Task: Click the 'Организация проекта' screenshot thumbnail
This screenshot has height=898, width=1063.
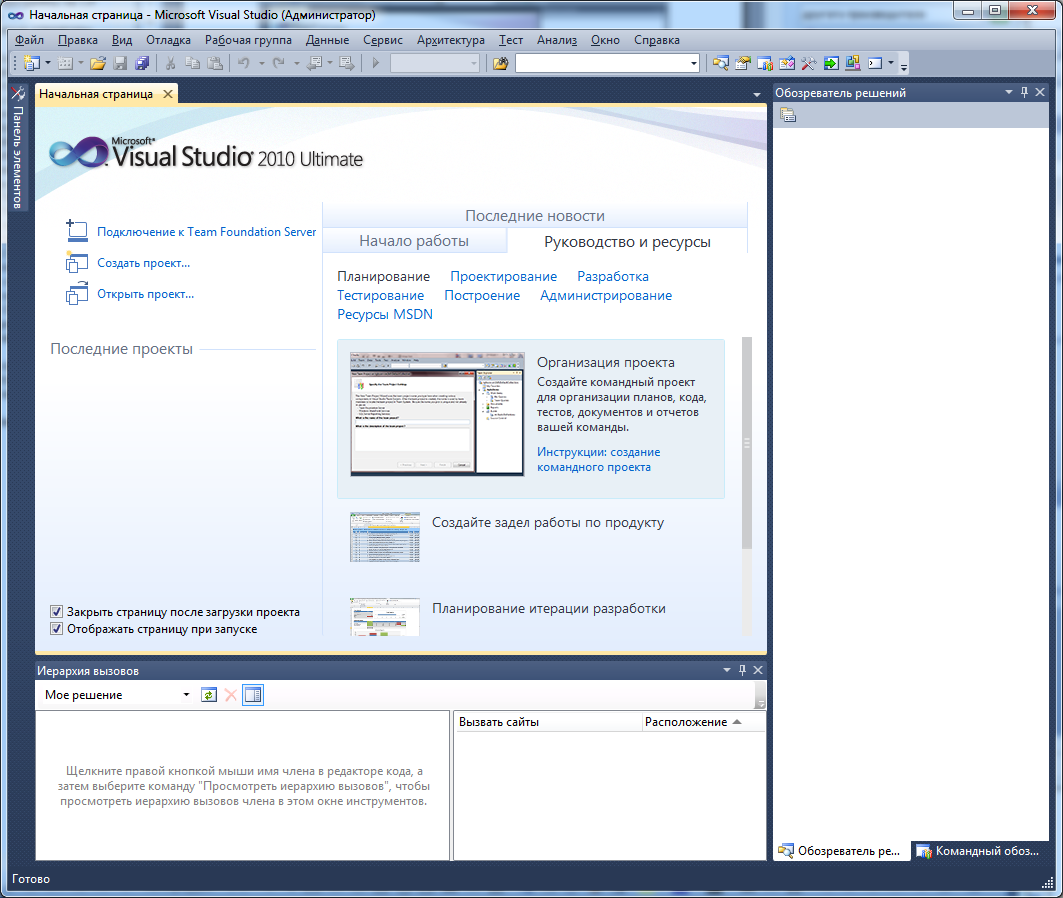Action: 437,413
